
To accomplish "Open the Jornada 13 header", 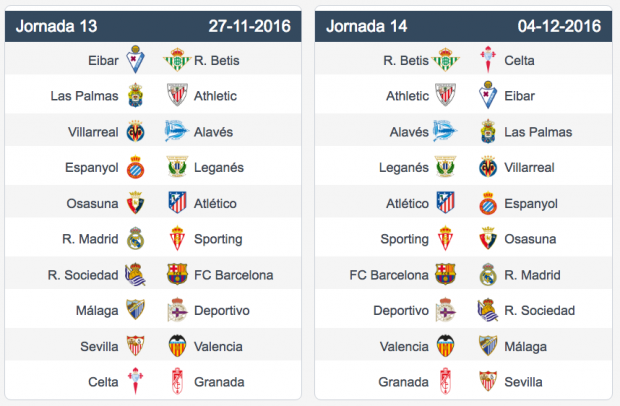I will 153,26.
